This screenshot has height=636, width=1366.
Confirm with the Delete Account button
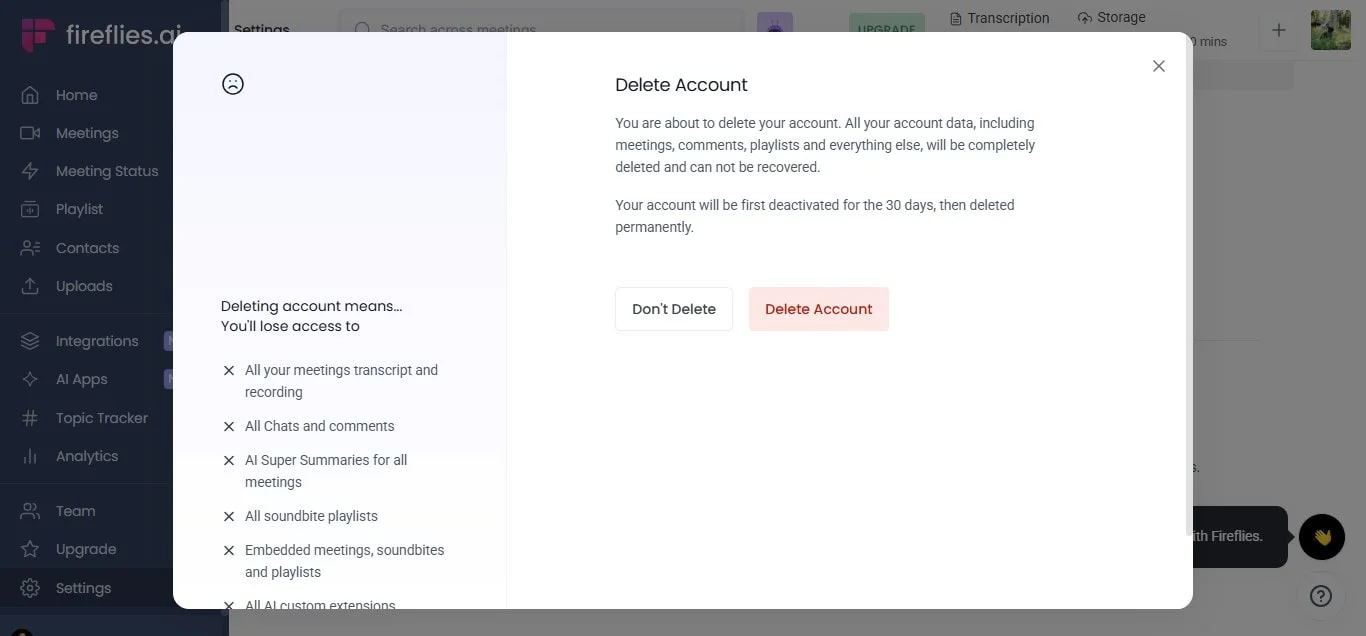point(818,309)
